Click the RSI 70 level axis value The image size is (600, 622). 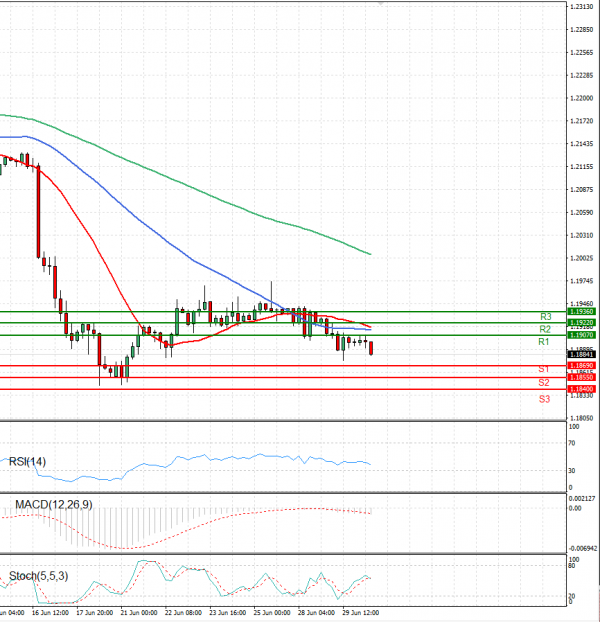coord(571,443)
